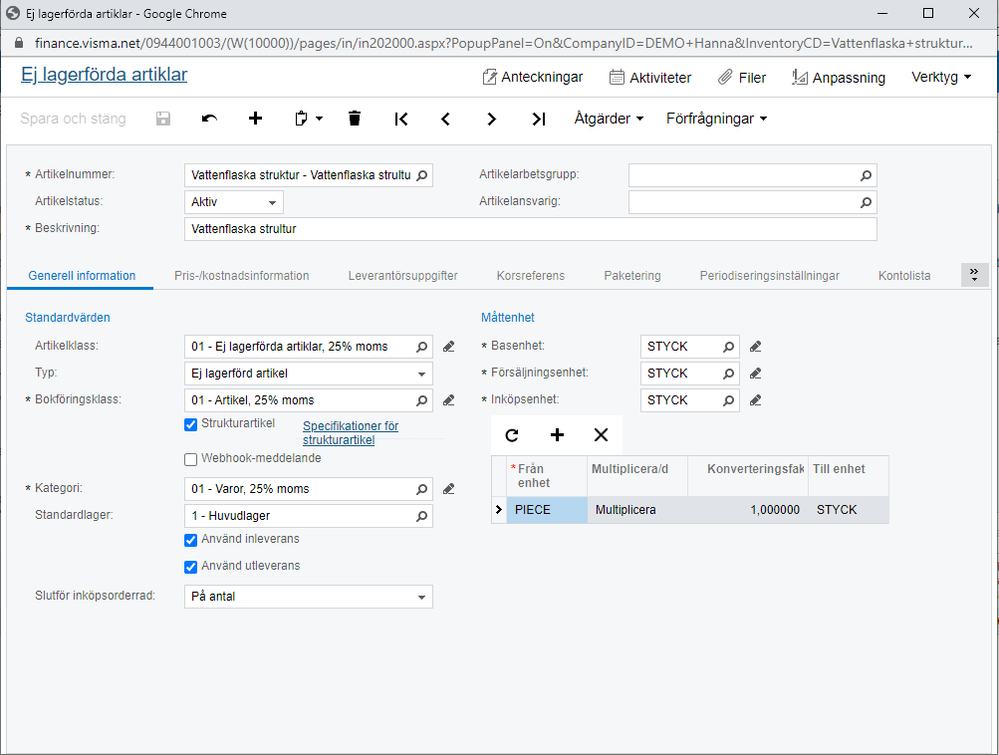Enable the Webhook-meddelande checkbox

pyautogui.click(x=190, y=459)
